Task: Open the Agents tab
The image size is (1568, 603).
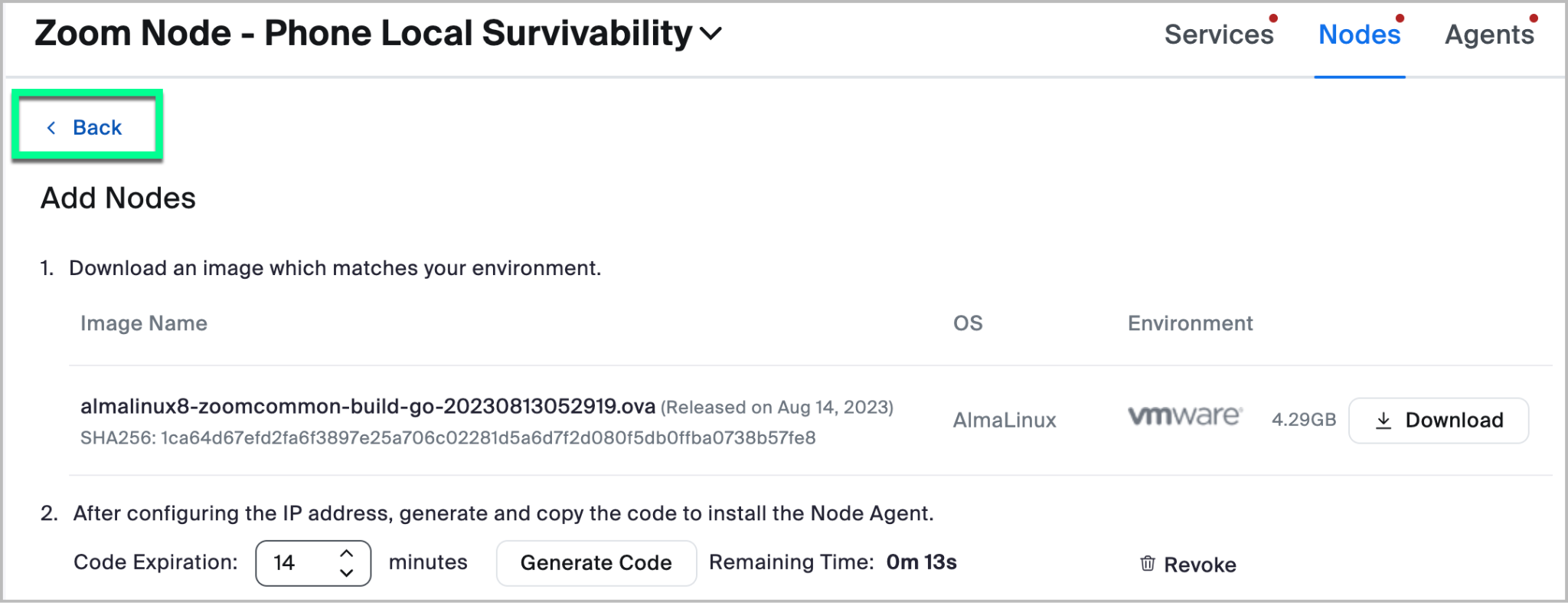Action: click(1488, 35)
